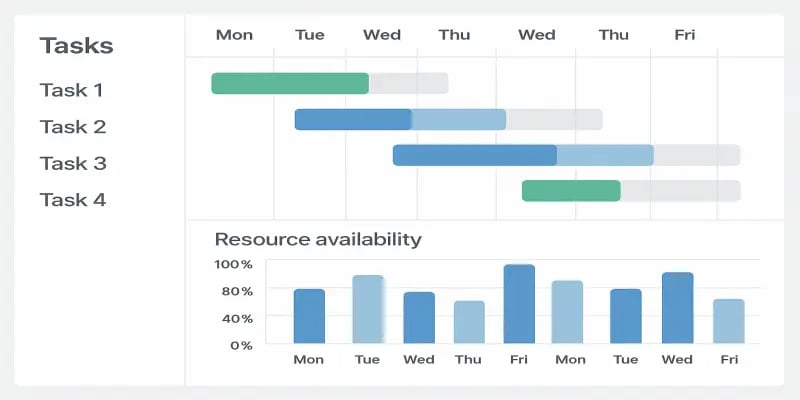This screenshot has width=800, height=400.
Task: Click the leftmost Mon resource availability bar
Action: 309,317
